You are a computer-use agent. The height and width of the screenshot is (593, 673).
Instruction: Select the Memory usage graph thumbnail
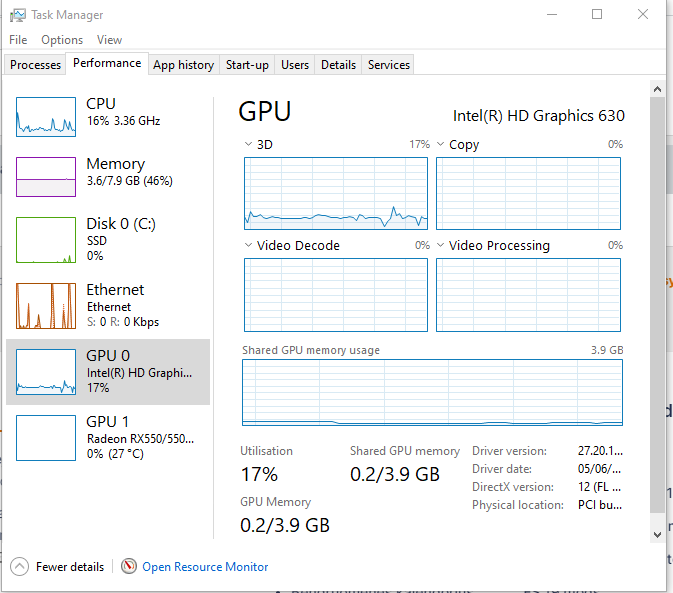point(46,177)
